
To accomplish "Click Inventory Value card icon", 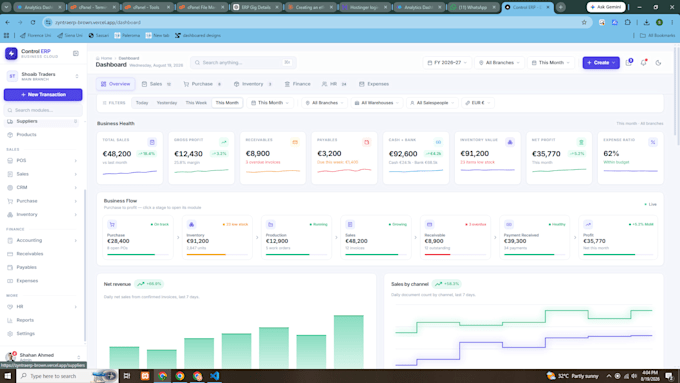I will pyautogui.click(x=510, y=142).
